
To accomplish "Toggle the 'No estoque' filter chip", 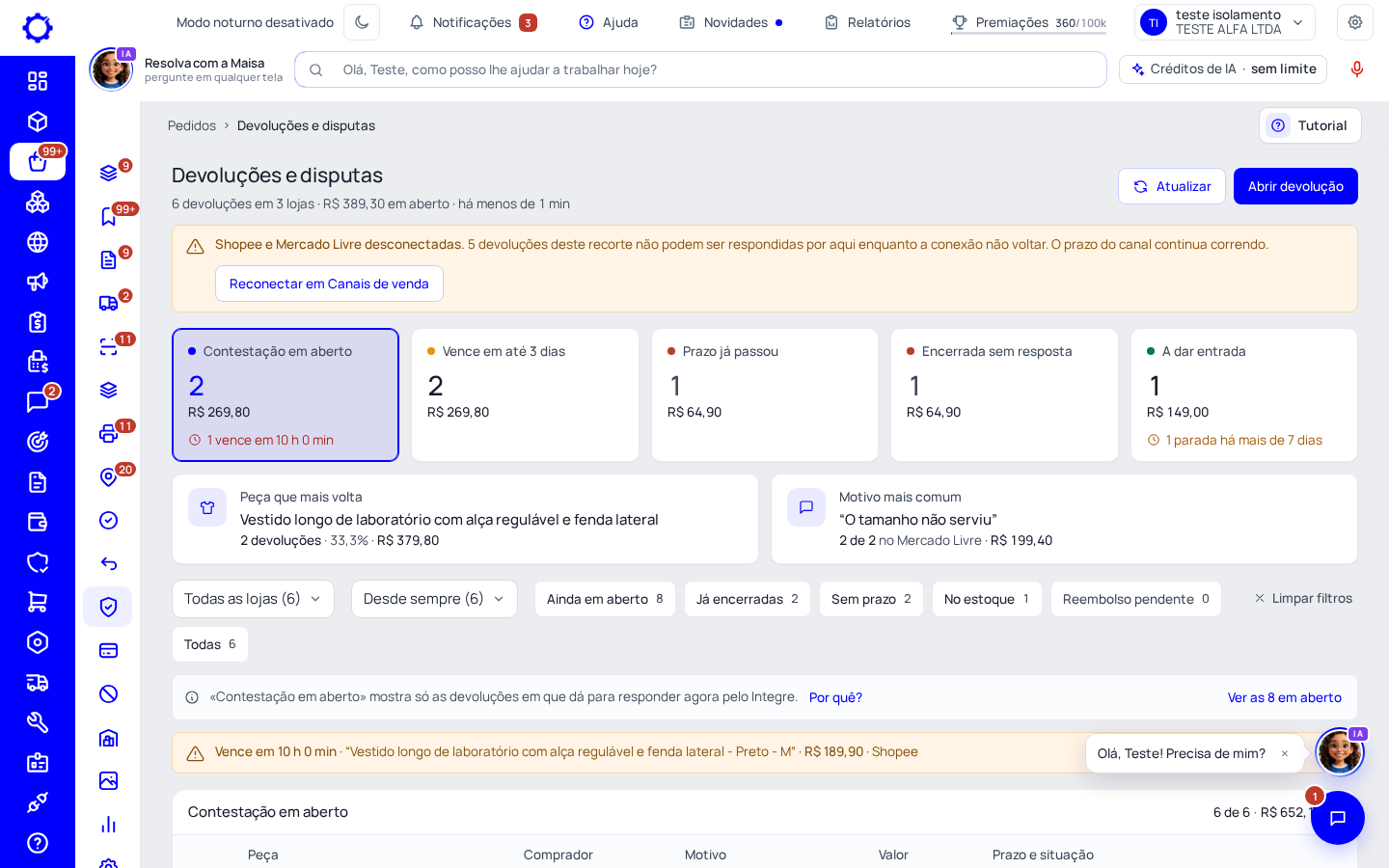I will [x=987, y=599].
